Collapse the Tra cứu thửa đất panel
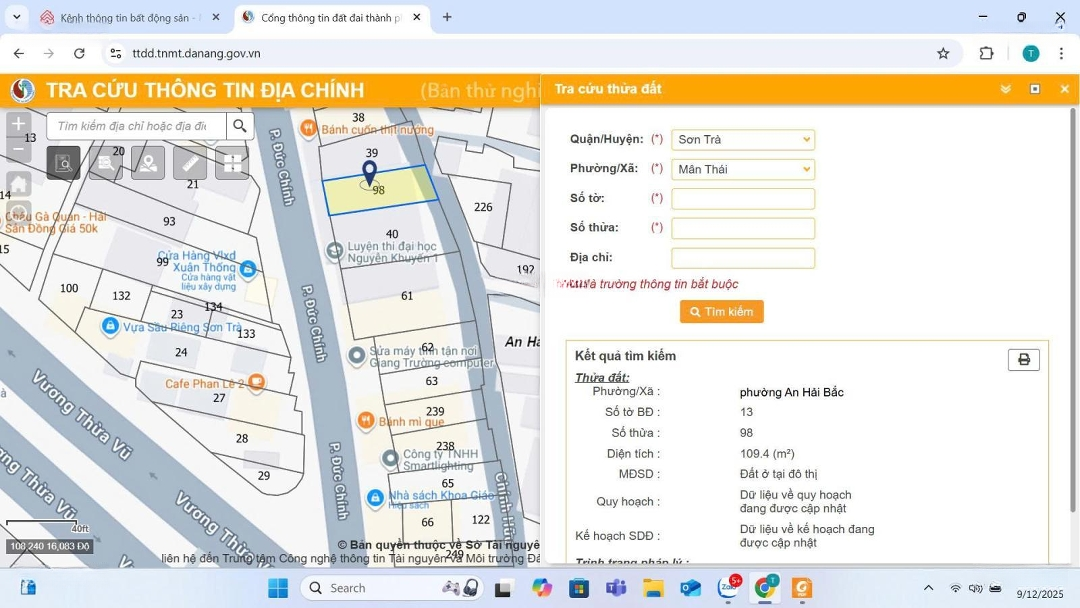Screen dimensions: 1080x608 click(1006, 89)
